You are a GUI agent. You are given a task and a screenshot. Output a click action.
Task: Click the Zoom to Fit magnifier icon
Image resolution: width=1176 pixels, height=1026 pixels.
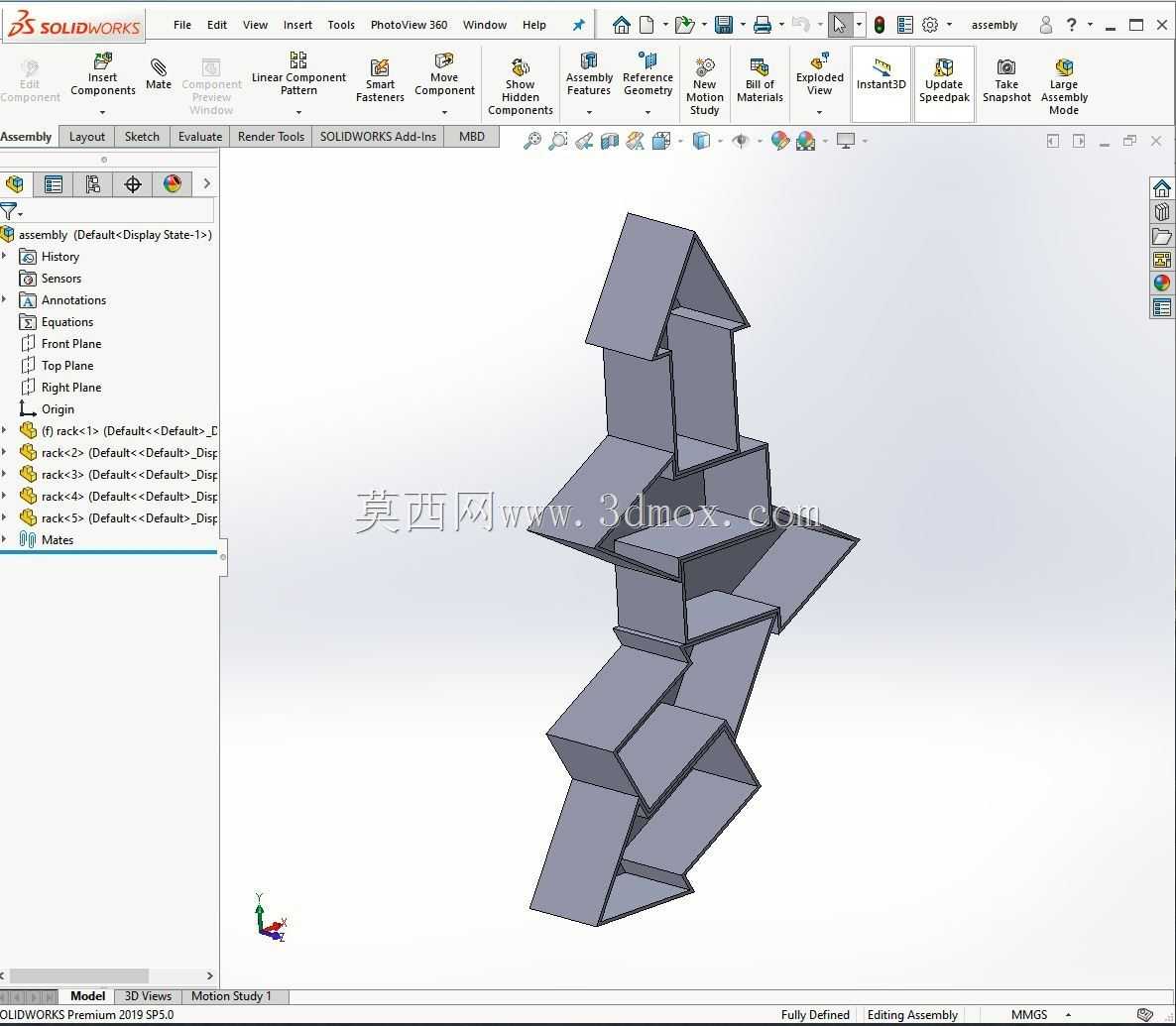531,140
